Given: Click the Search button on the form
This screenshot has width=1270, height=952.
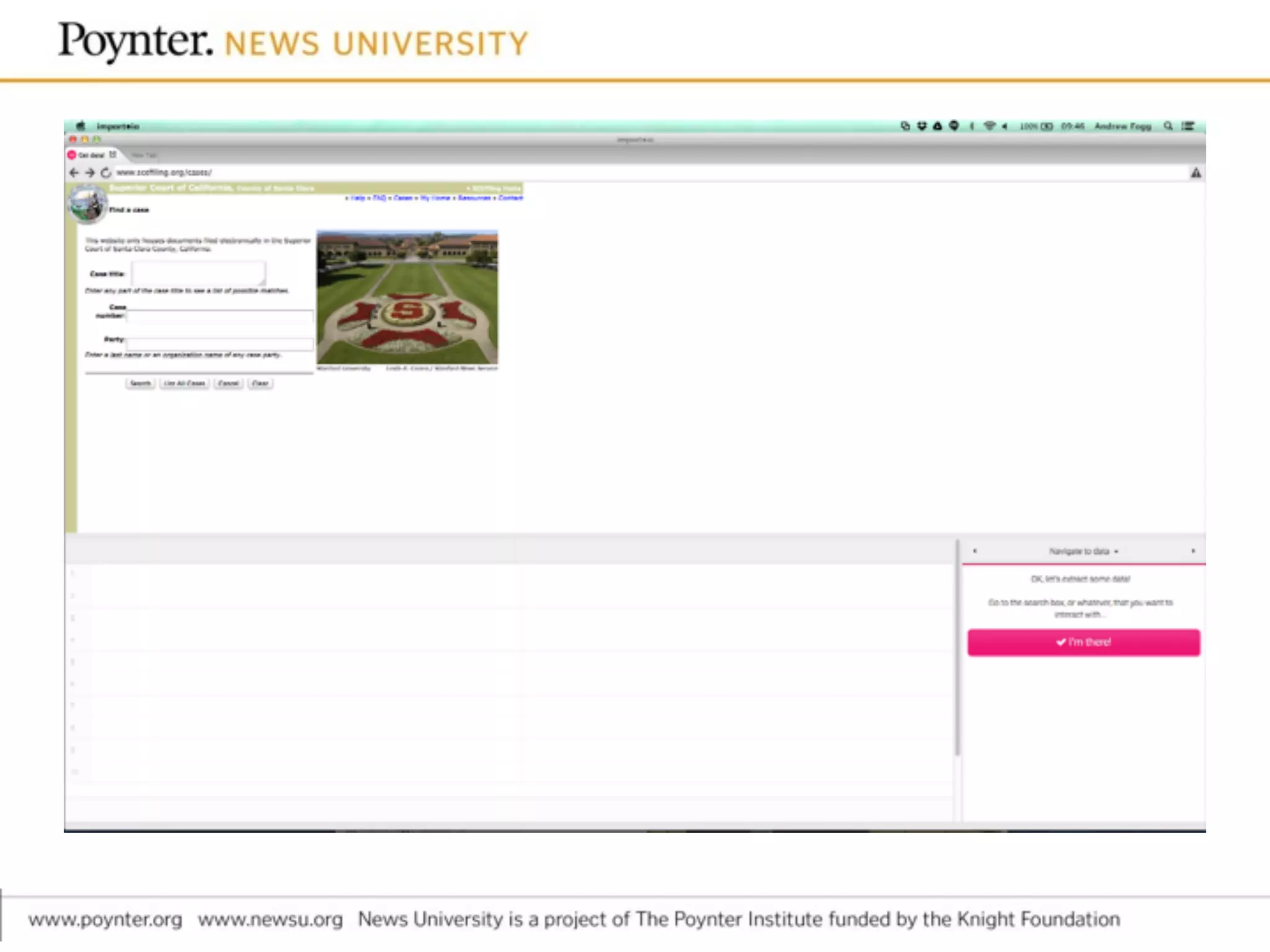Looking at the screenshot, I should [x=140, y=383].
